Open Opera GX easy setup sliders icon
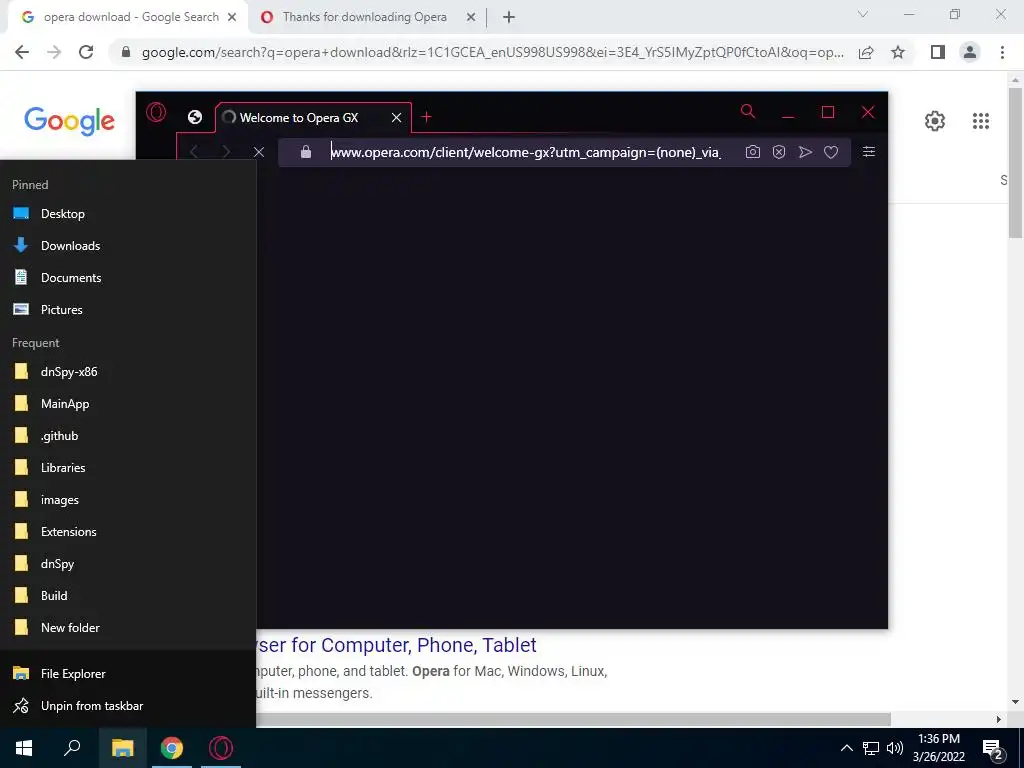Image resolution: width=1024 pixels, height=768 pixels. [x=869, y=152]
